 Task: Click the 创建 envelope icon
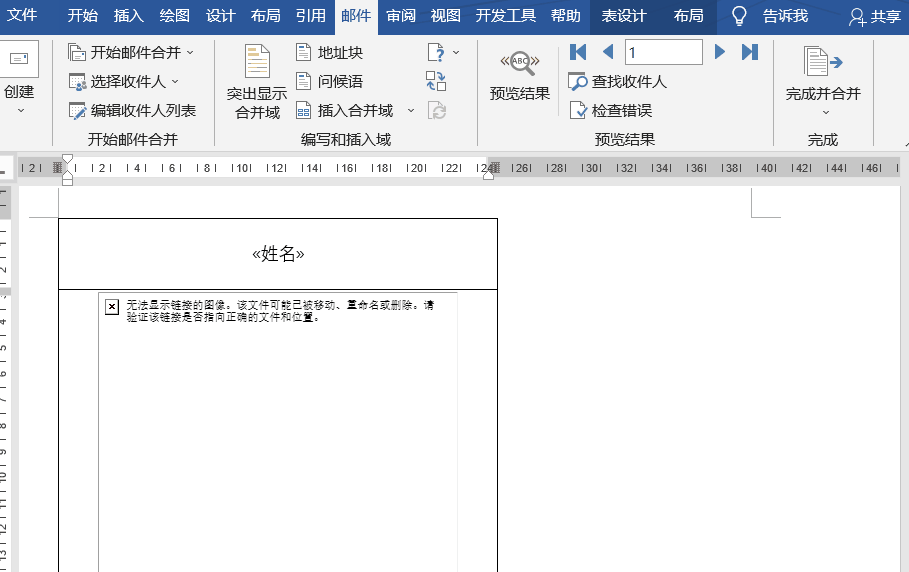point(19,59)
